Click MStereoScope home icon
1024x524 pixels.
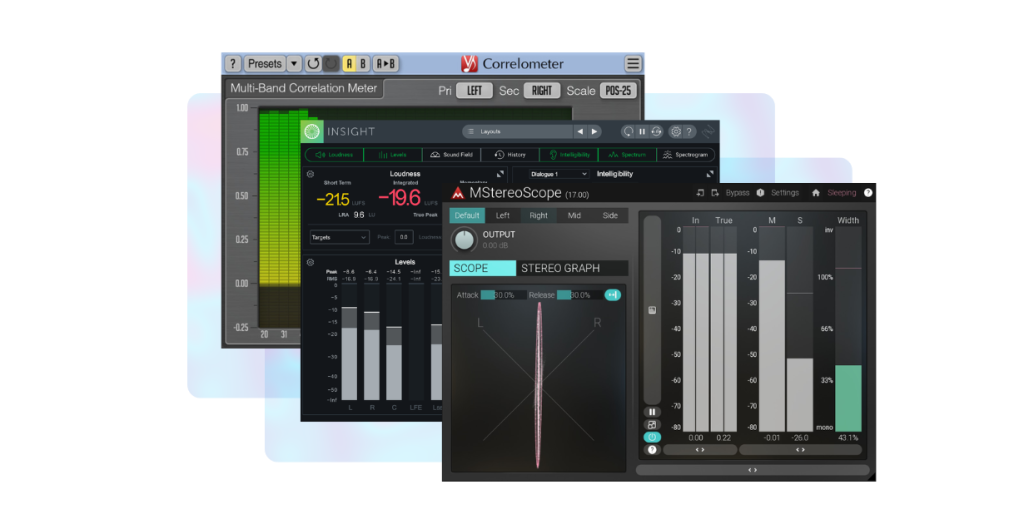click(816, 193)
